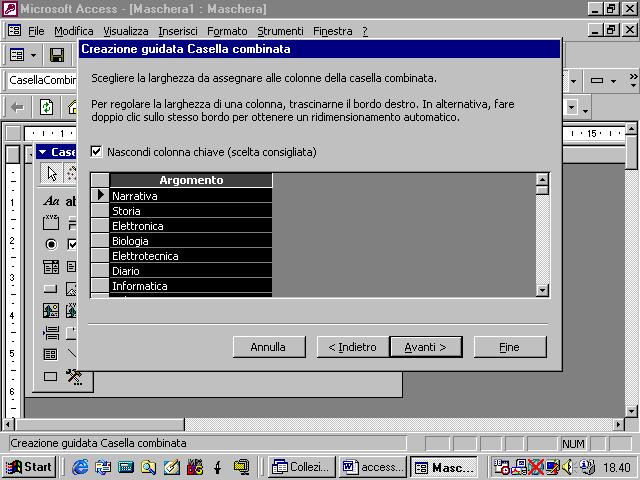Click the Web toolbar Back arrow
The image size is (640, 480).
tap(17, 107)
